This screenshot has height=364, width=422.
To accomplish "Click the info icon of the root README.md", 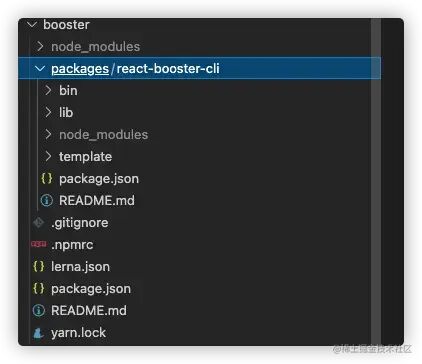I will tap(39, 310).
